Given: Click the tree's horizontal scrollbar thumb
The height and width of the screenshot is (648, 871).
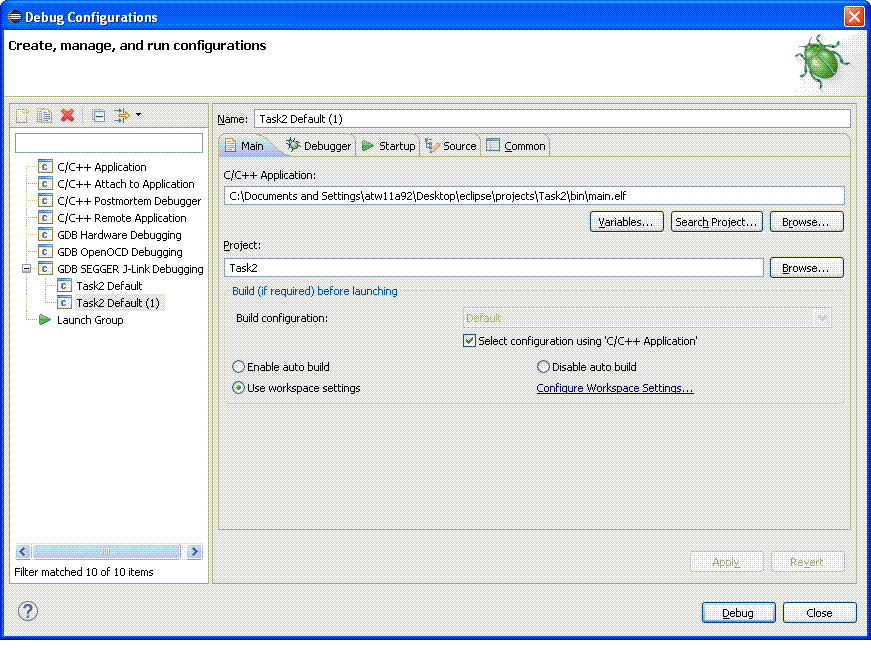Looking at the screenshot, I should point(106,551).
